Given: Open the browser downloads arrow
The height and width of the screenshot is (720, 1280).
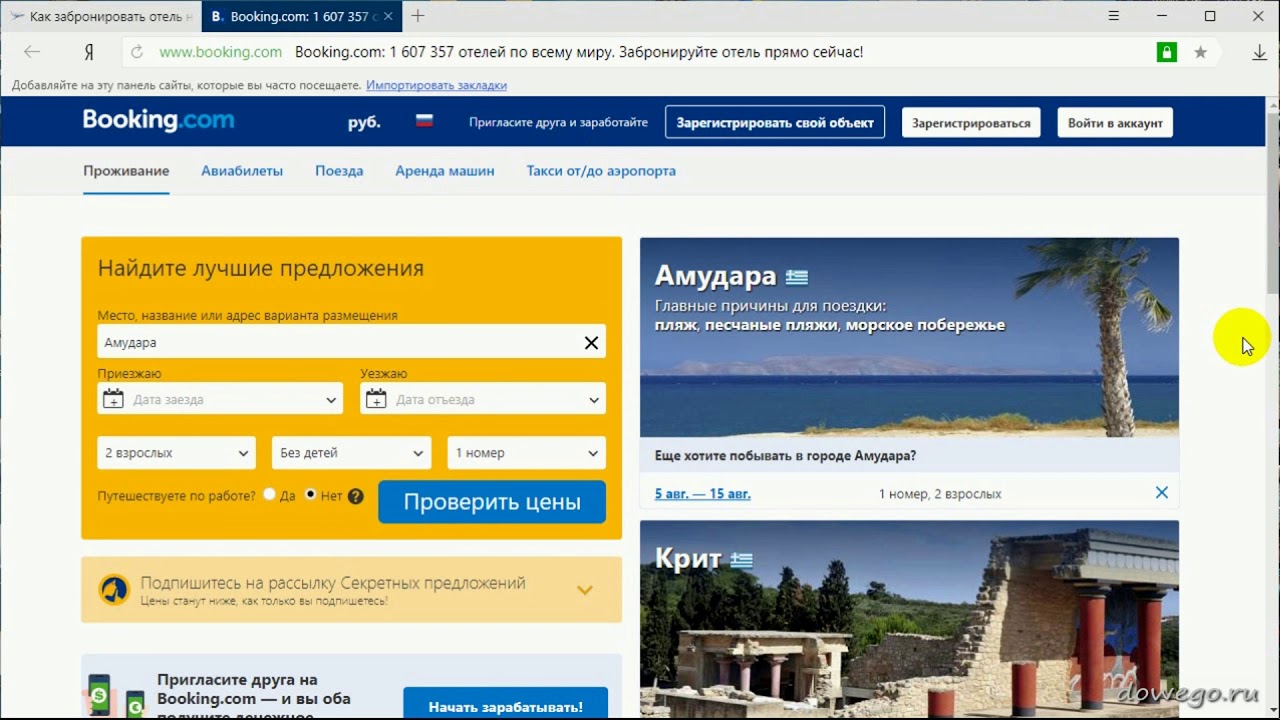Looking at the screenshot, I should [1259, 52].
